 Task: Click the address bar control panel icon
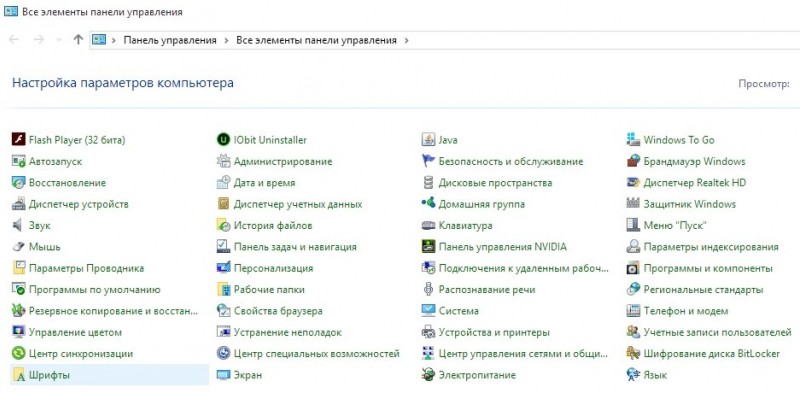pyautogui.click(x=99, y=40)
